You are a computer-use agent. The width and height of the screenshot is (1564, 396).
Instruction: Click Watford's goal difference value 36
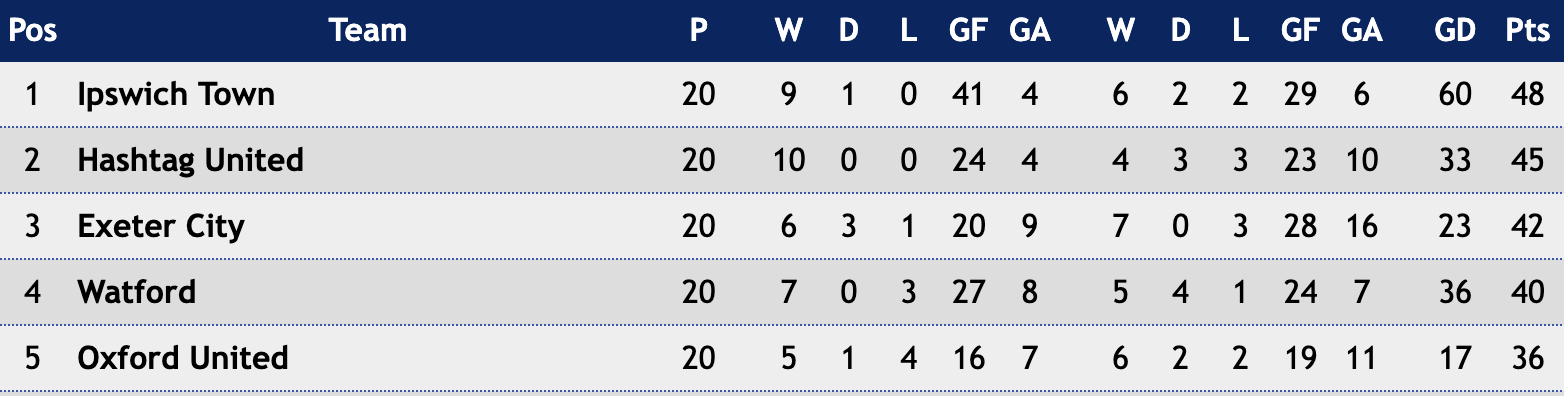tap(1455, 292)
